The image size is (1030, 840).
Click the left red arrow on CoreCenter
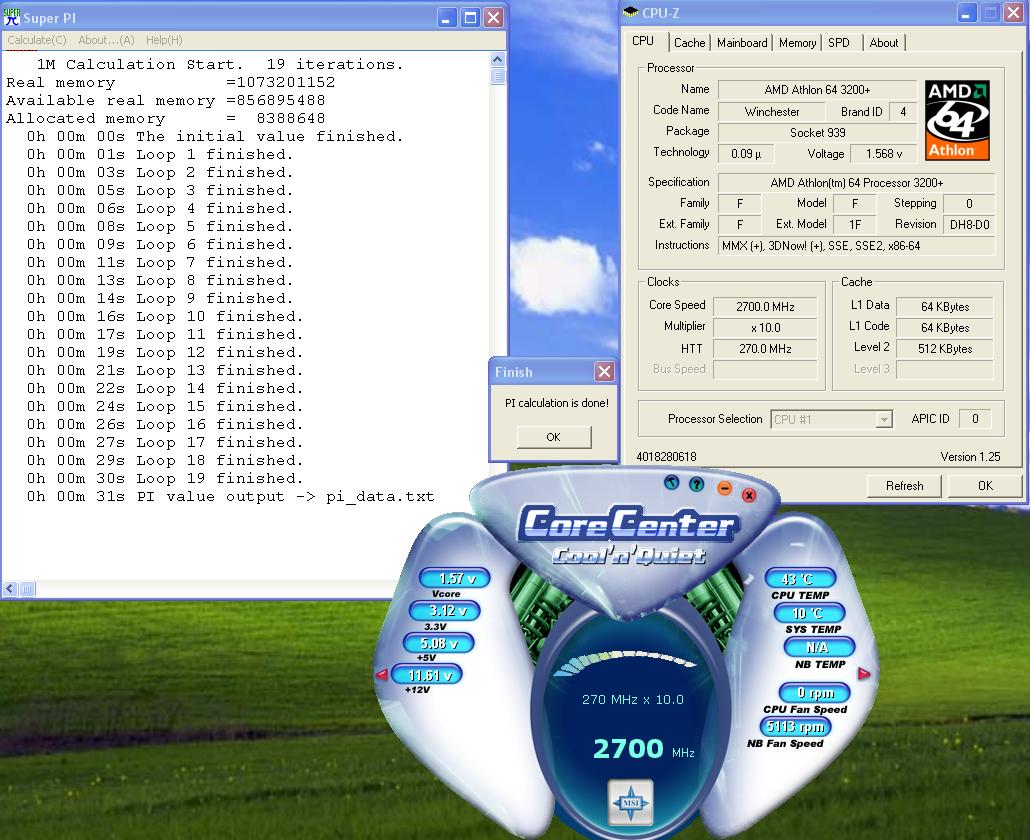point(381,674)
